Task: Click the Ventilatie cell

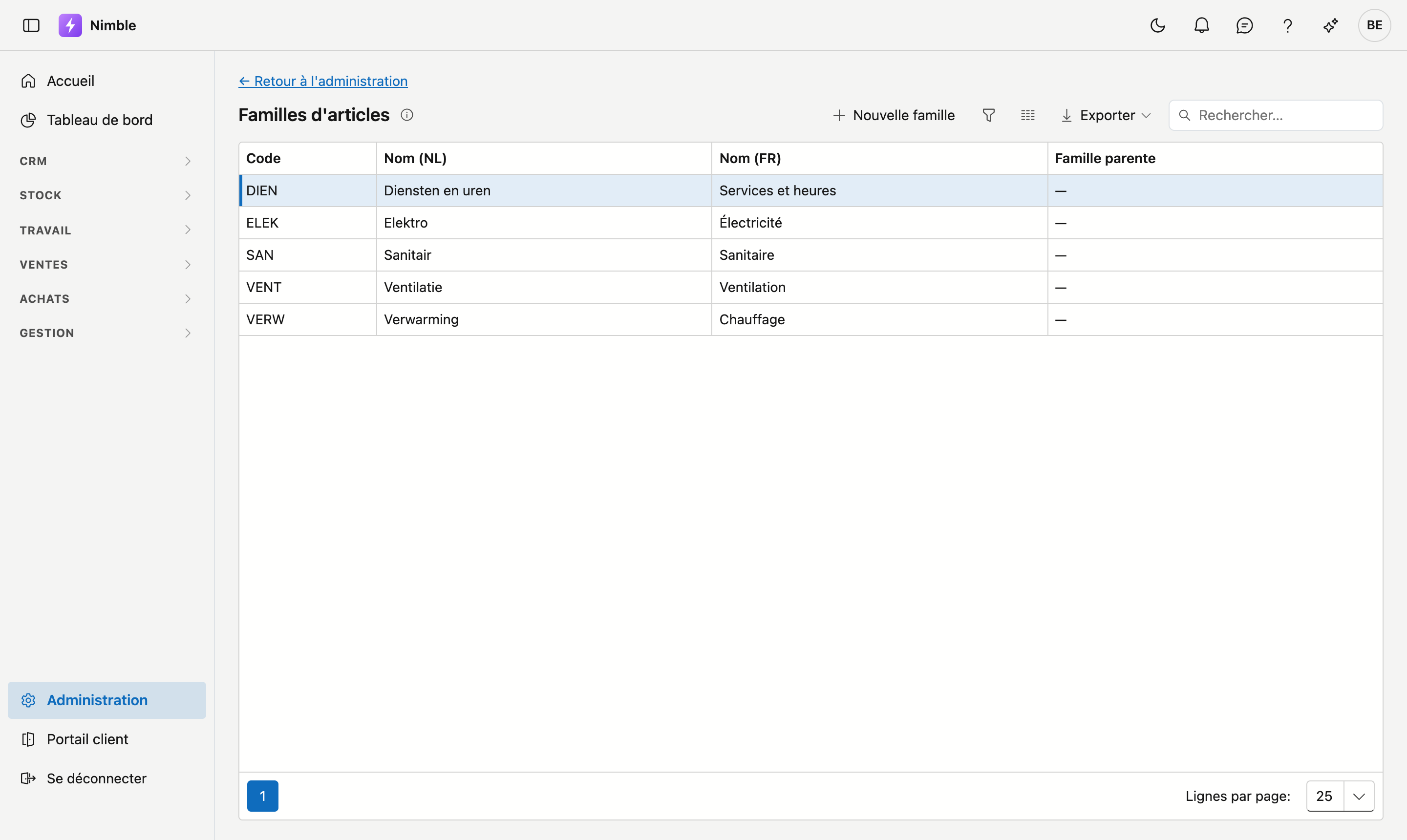Action: pyautogui.click(x=544, y=288)
